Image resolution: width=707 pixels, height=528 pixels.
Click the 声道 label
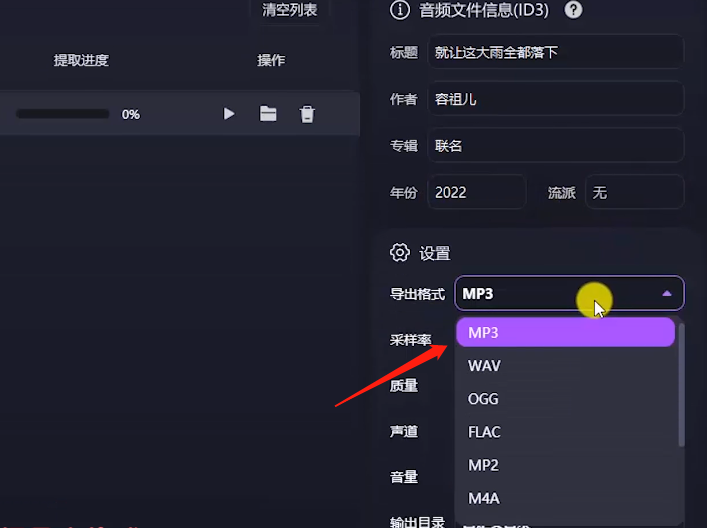tap(404, 432)
